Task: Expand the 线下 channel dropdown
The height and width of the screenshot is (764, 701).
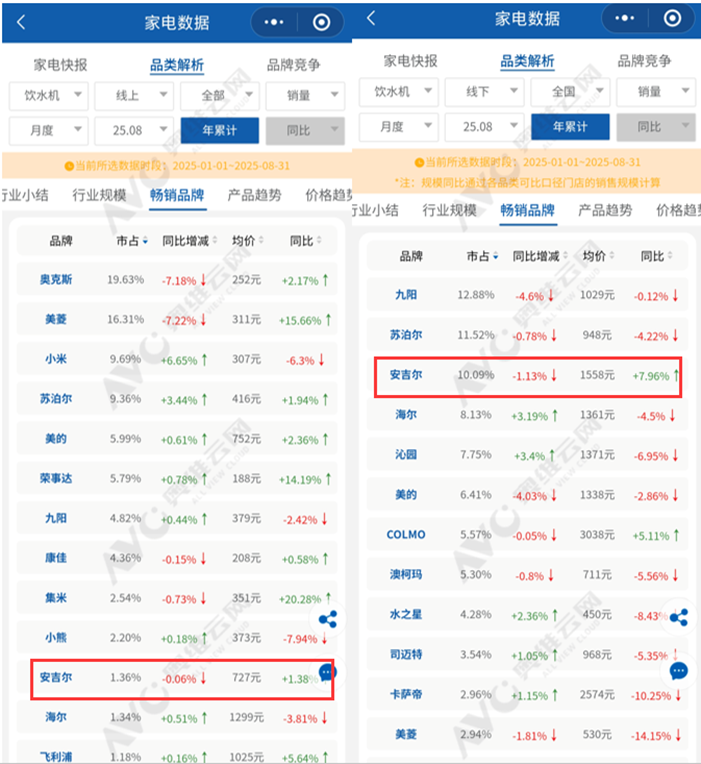Action: pos(483,92)
